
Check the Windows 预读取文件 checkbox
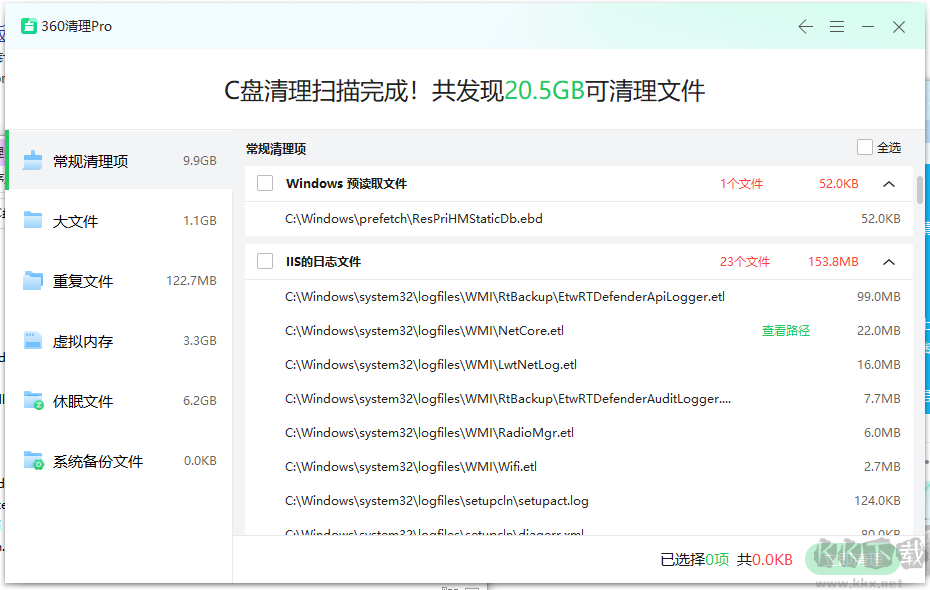click(265, 183)
